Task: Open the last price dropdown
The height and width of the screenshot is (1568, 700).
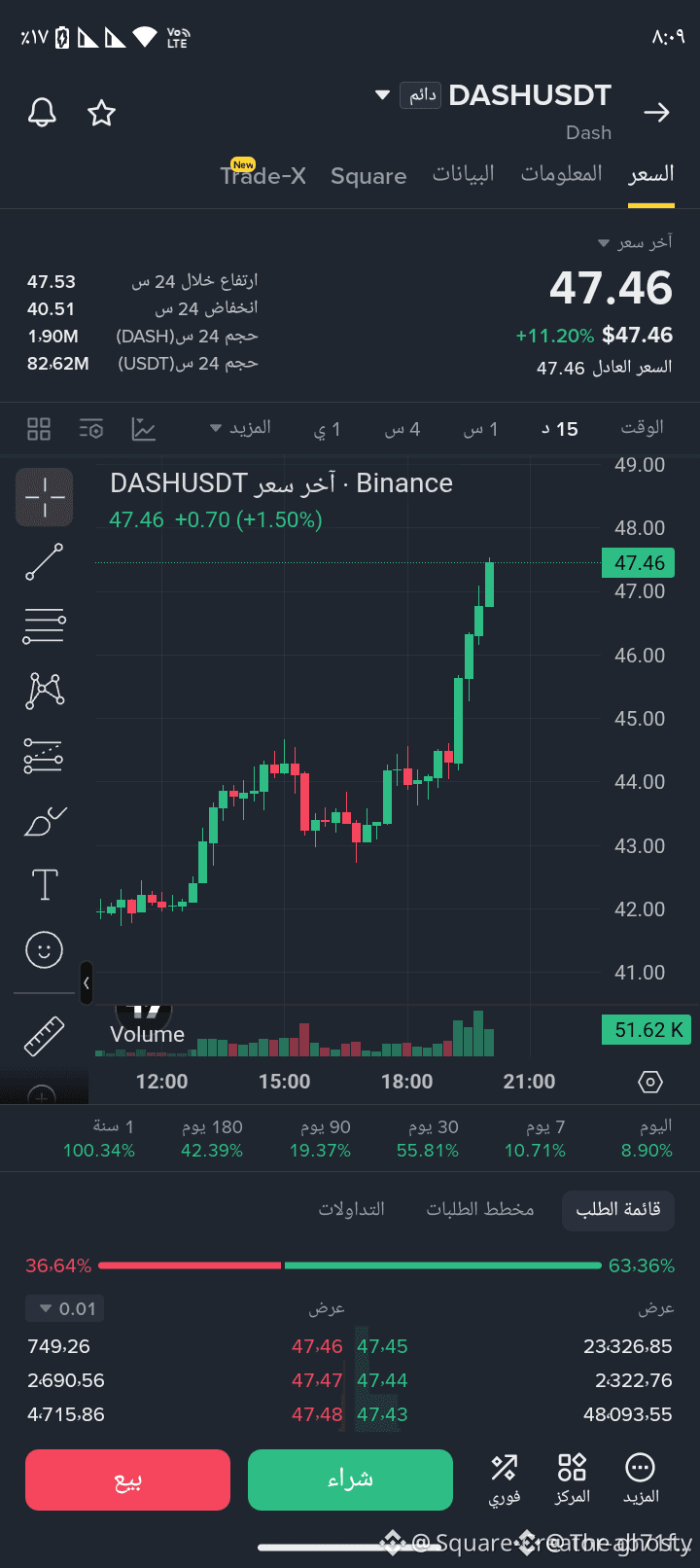Action: pyautogui.click(x=635, y=242)
